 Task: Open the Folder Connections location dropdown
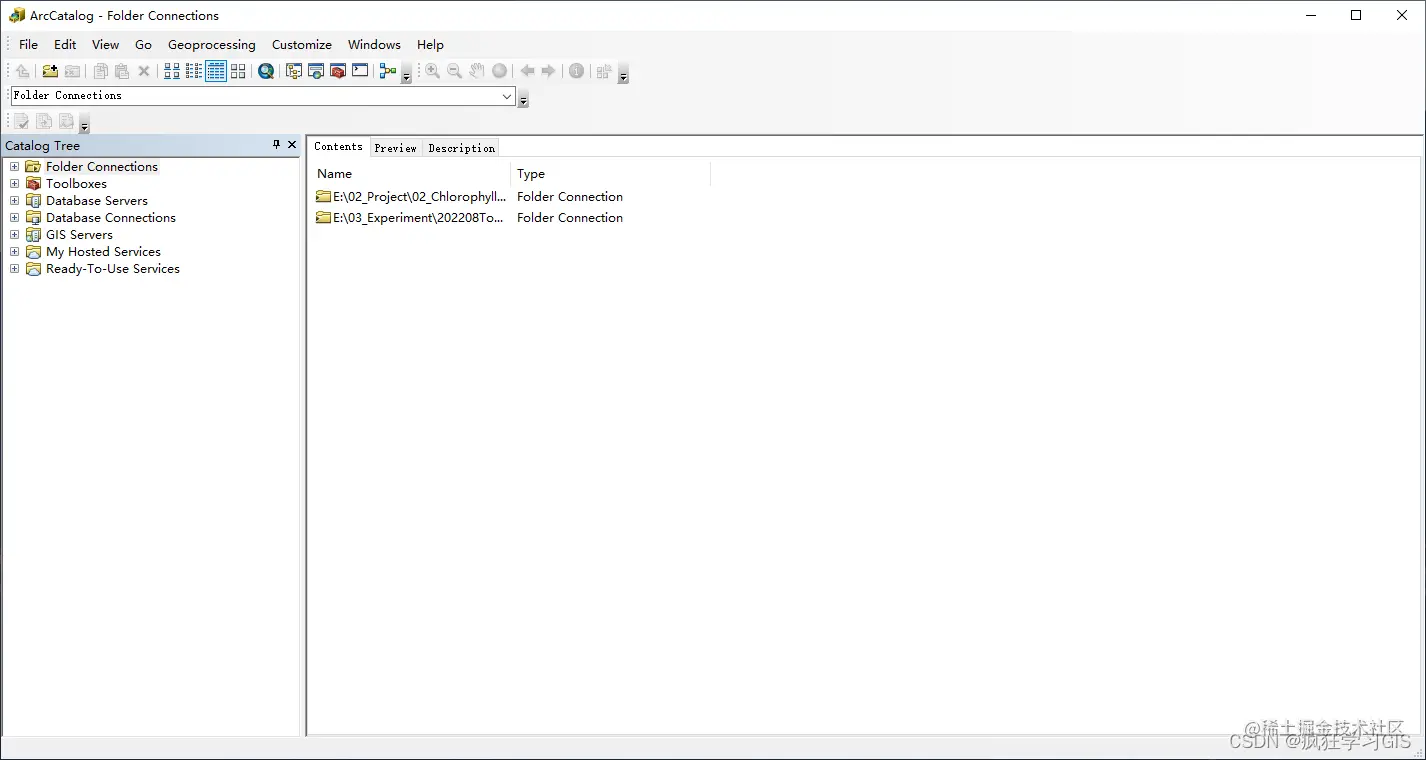(x=507, y=96)
